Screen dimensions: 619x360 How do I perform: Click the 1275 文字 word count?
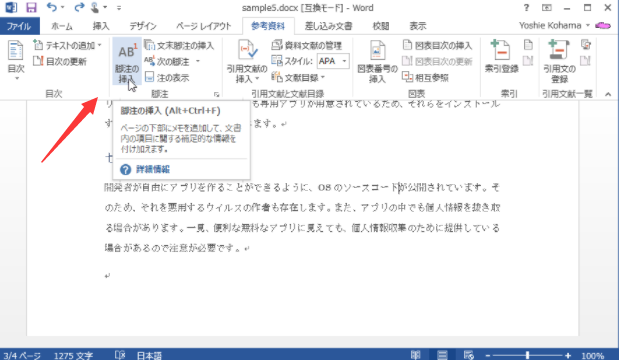click(x=73, y=355)
